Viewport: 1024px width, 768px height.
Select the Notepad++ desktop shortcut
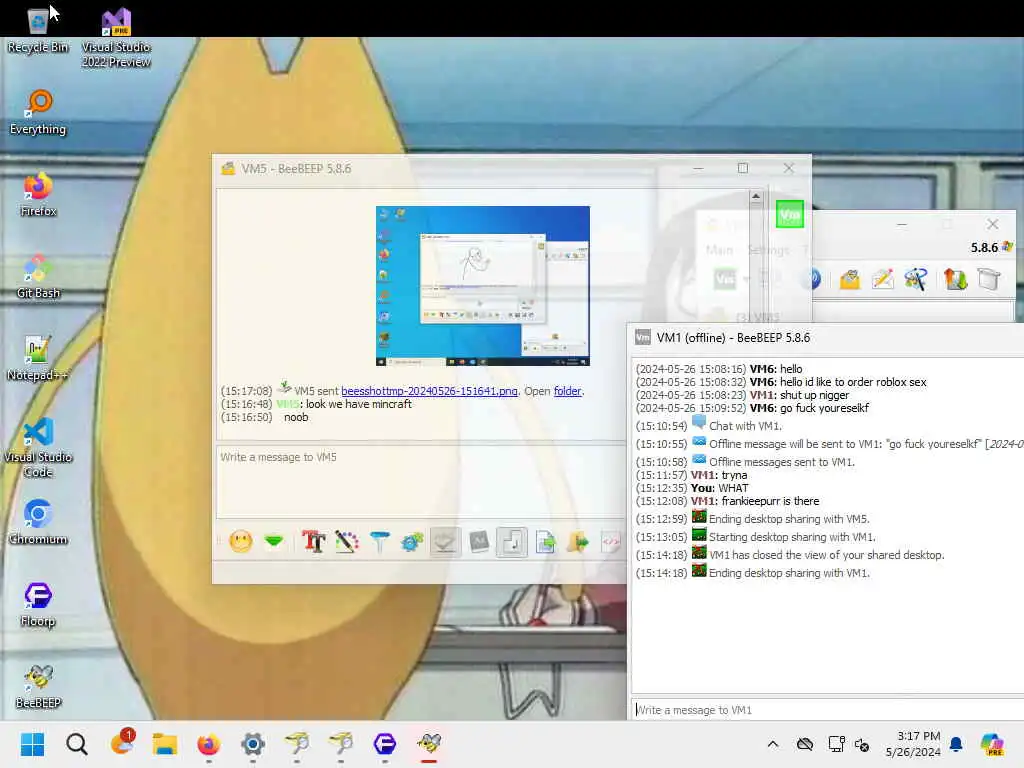(38, 359)
